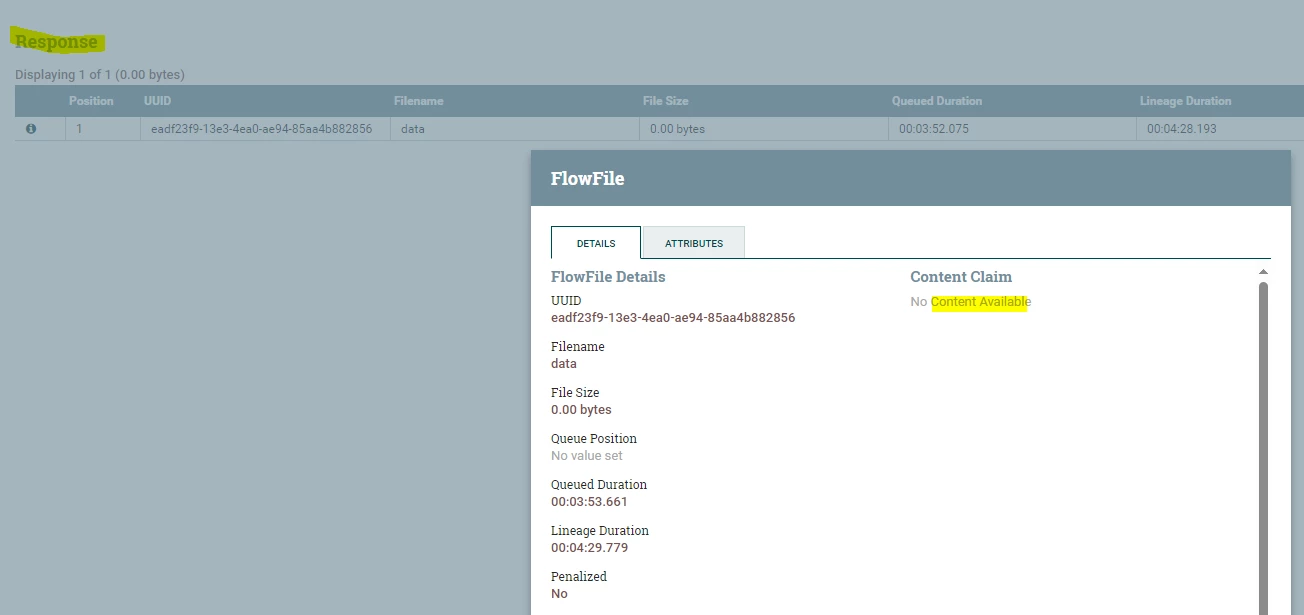
Task: Open the info icon for flowfile row 1
Action: tap(31, 129)
